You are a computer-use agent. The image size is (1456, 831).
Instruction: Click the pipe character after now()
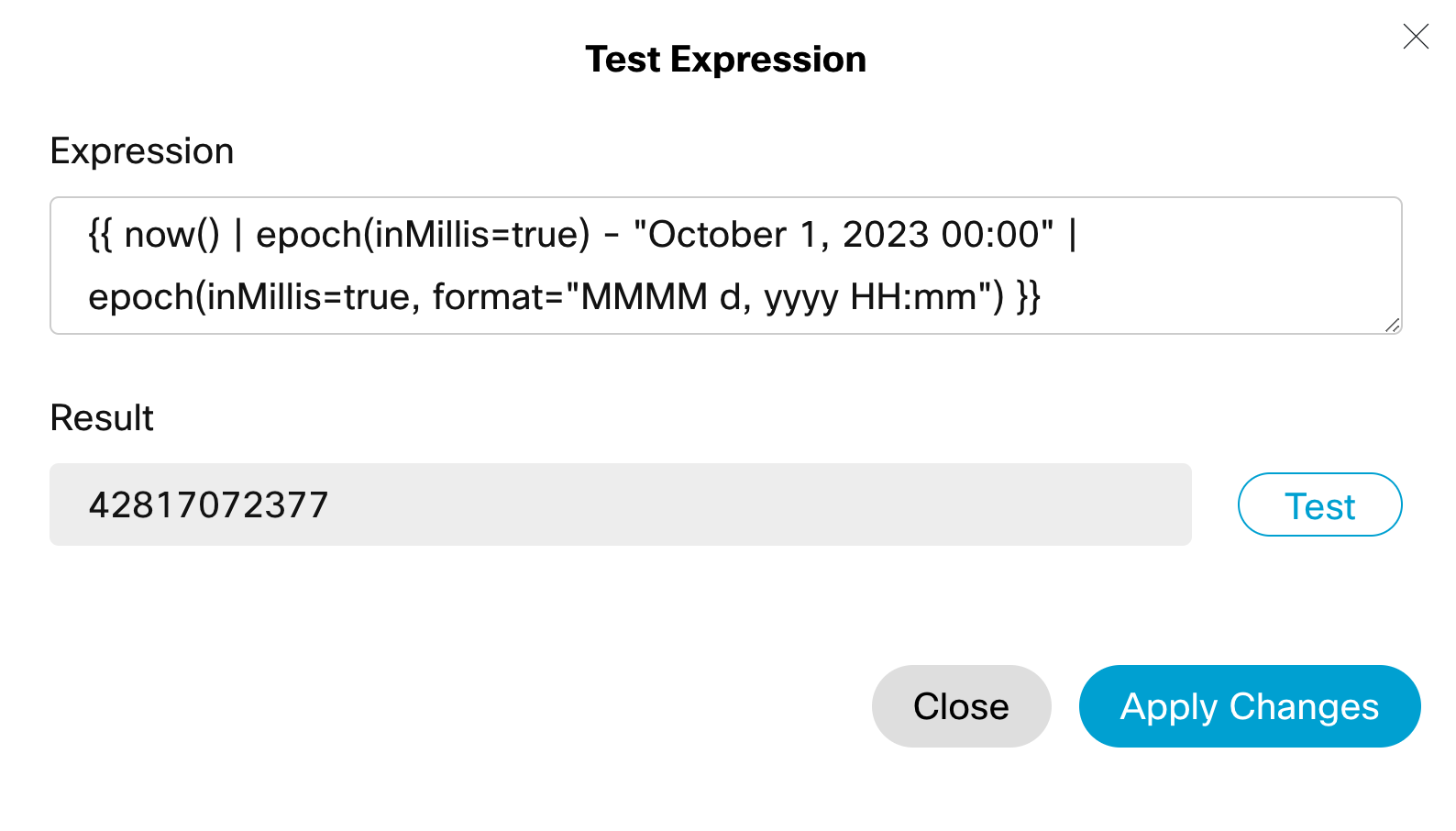click(237, 235)
